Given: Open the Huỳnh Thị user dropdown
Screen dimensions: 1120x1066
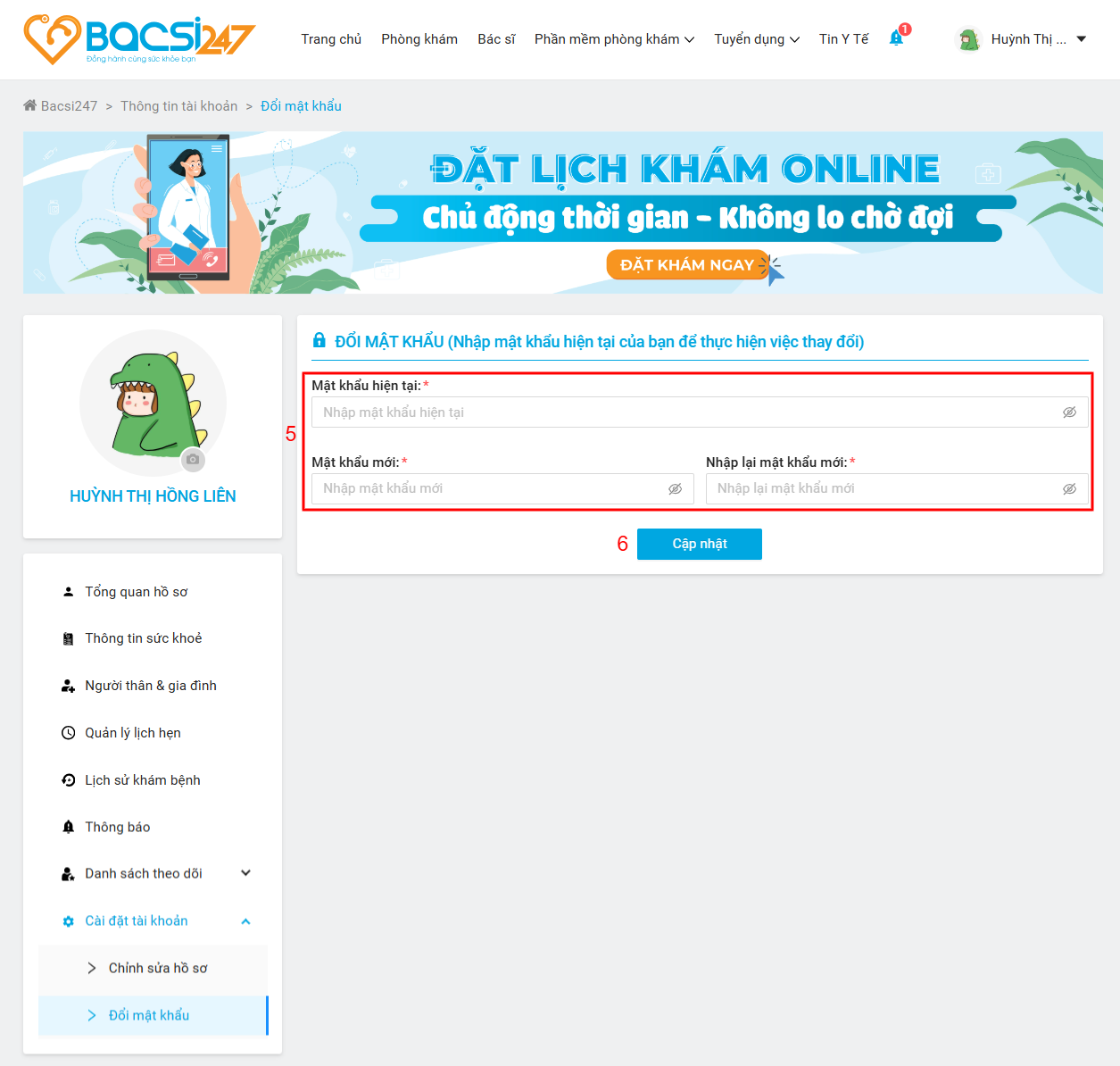Looking at the screenshot, I should point(1021,39).
